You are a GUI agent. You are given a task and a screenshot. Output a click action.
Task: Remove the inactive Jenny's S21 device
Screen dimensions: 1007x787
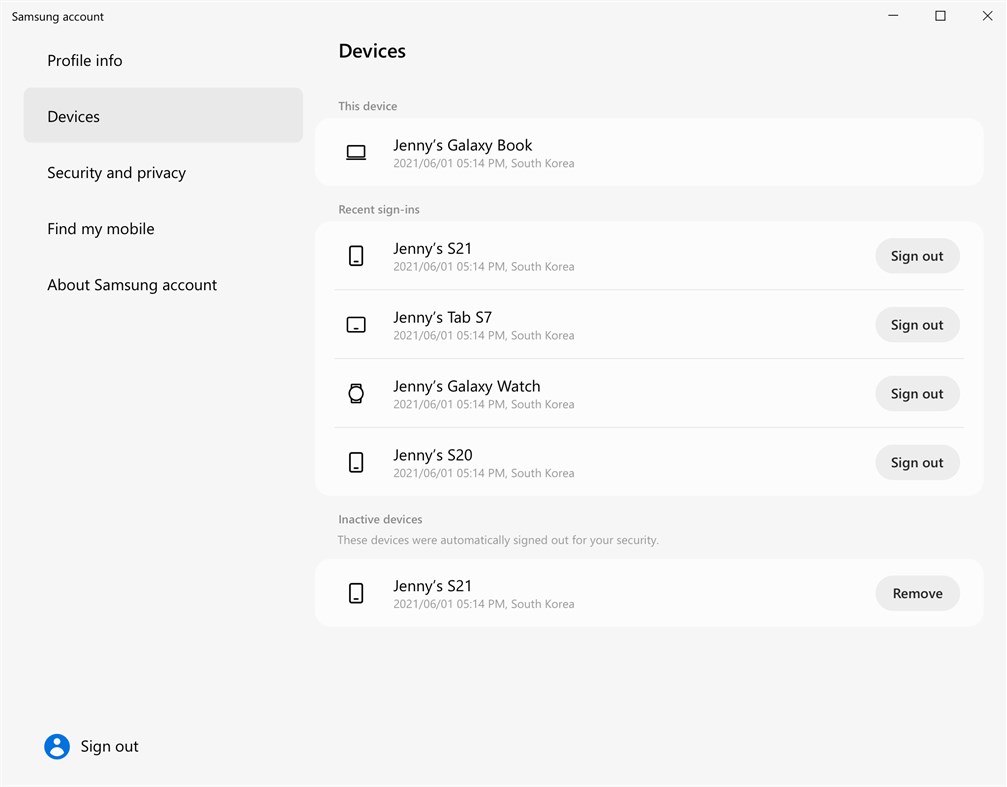pyautogui.click(x=917, y=593)
